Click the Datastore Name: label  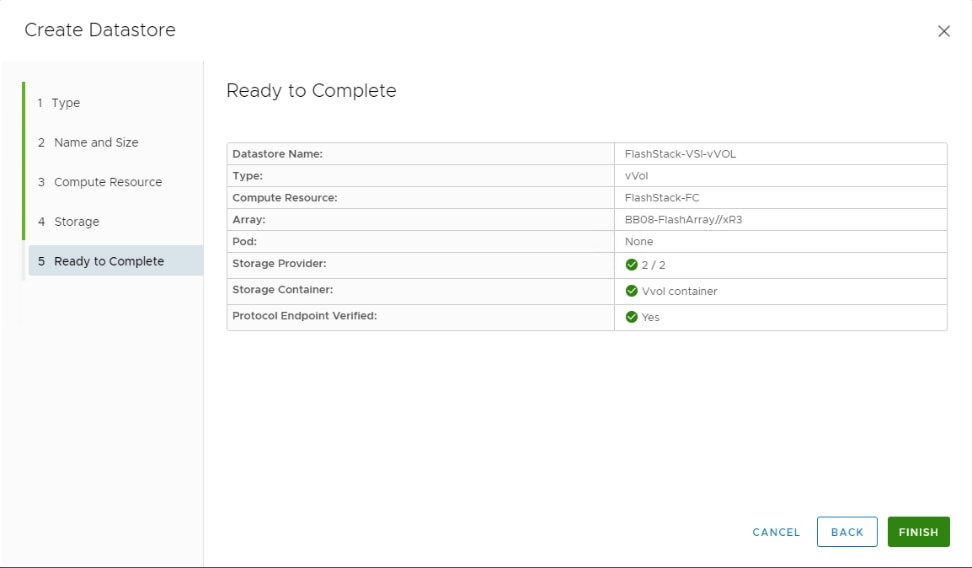pyautogui.click(x=277, y=154)
